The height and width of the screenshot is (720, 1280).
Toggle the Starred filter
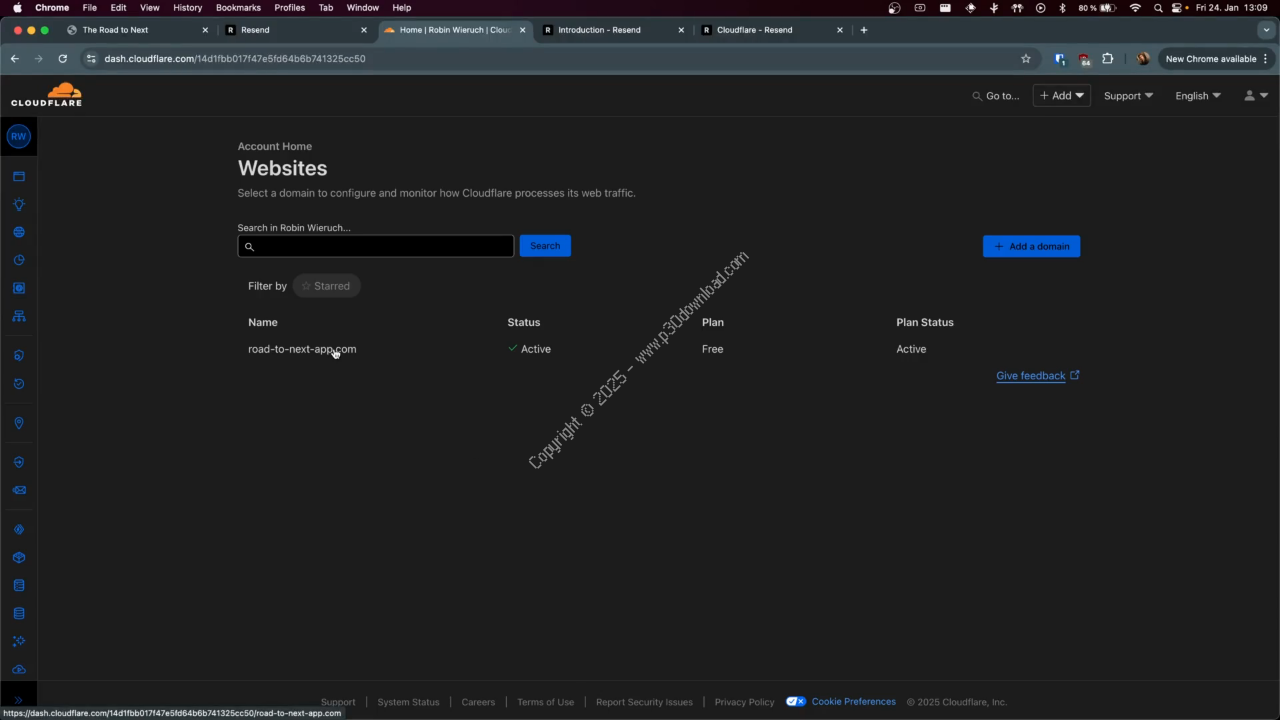[326, 286]
